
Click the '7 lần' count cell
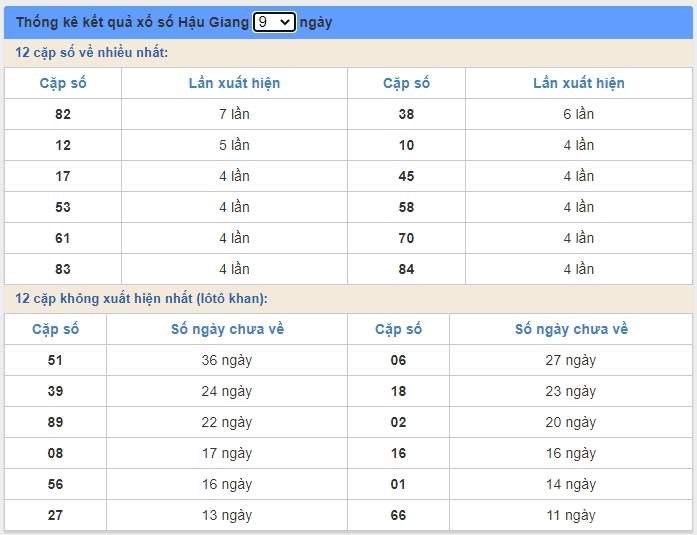tap(234, 114)
